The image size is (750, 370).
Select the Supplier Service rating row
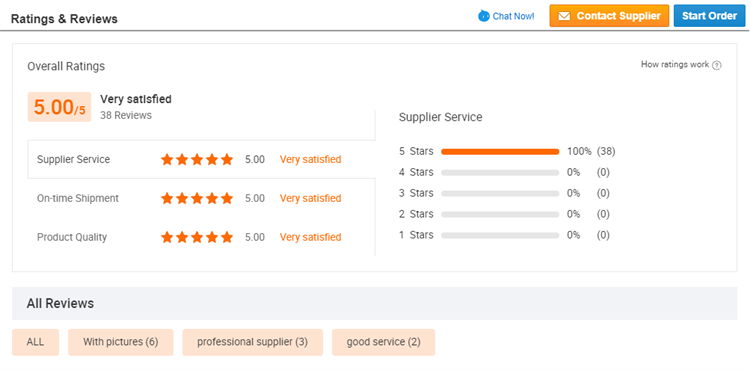tap(201, 160)
